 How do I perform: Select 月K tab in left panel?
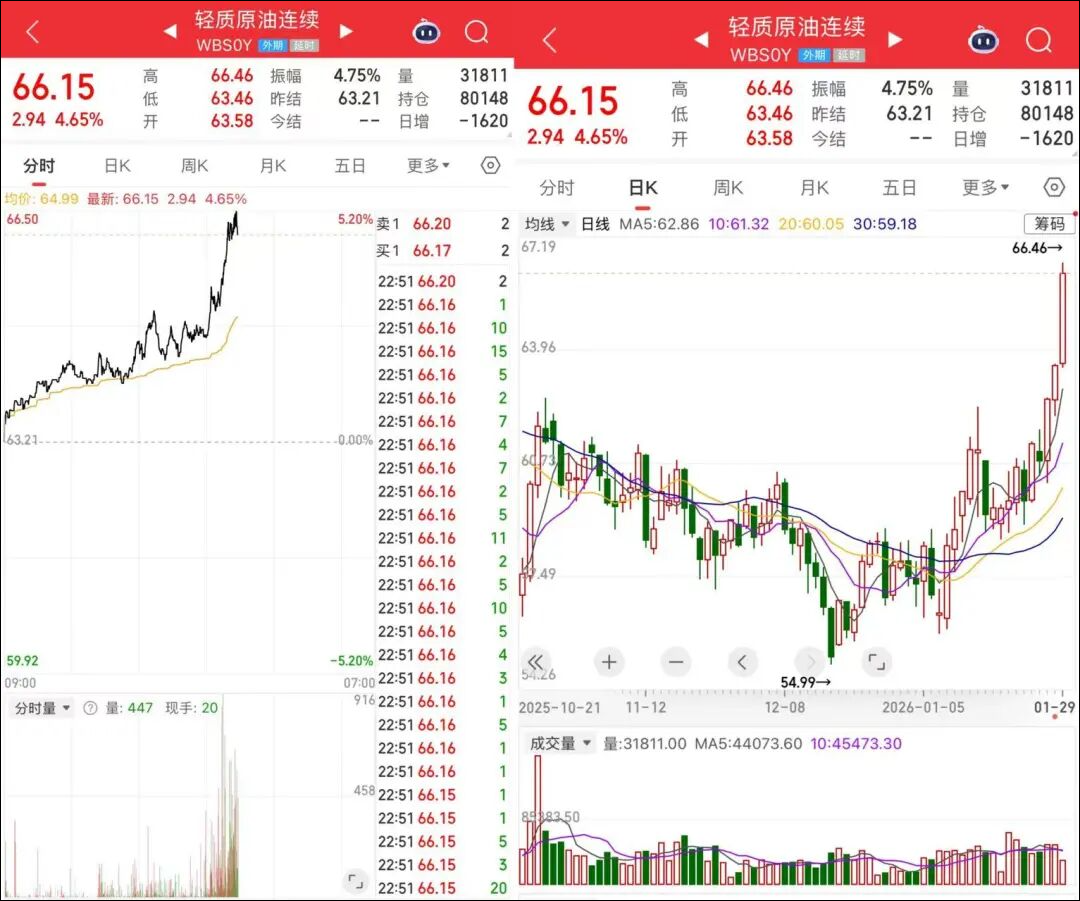pos(273,165)
